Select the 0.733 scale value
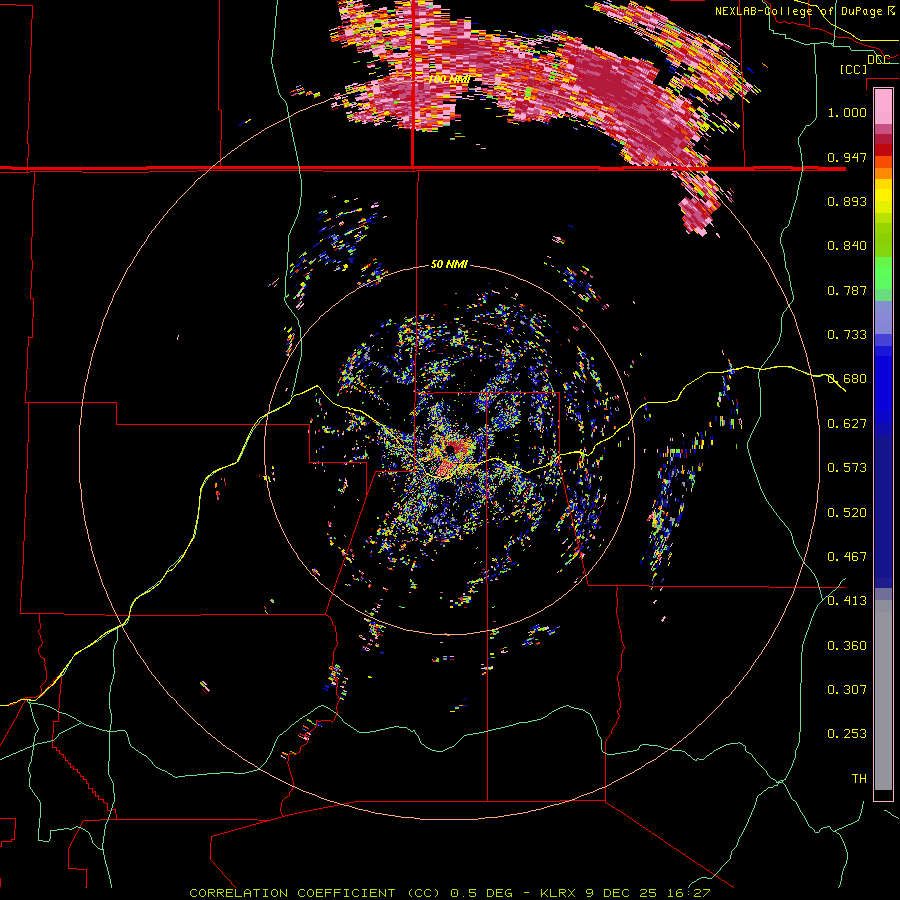 coord(847,335)
